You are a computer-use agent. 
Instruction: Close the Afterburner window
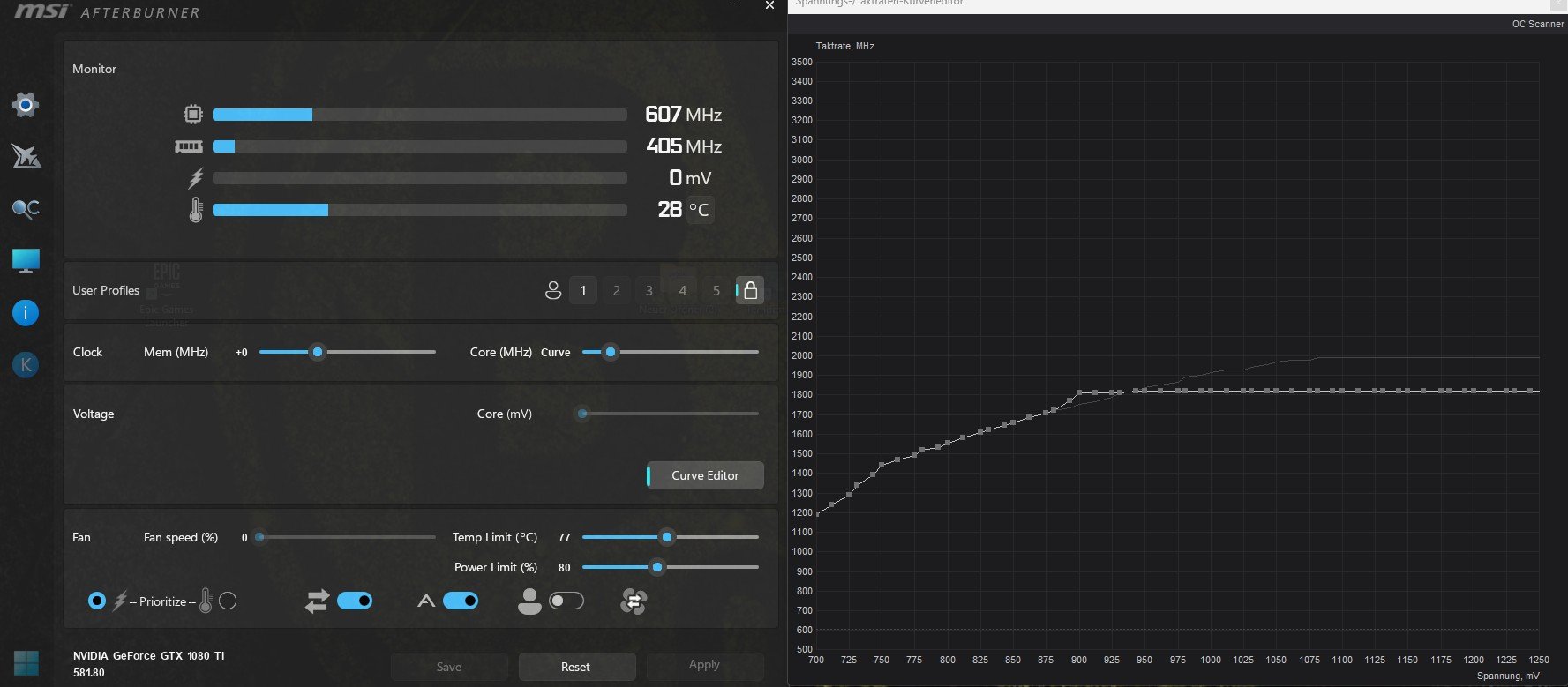769,5
